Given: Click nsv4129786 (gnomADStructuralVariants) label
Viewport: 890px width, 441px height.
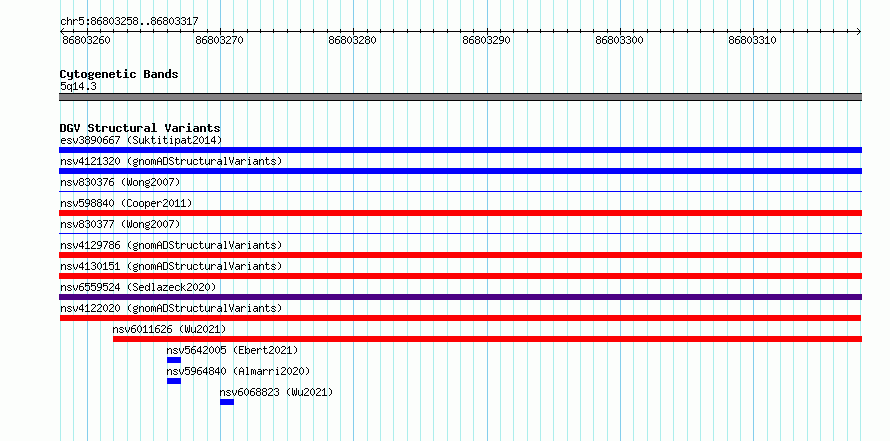Looking at the screenshot, I should (171, 245).
